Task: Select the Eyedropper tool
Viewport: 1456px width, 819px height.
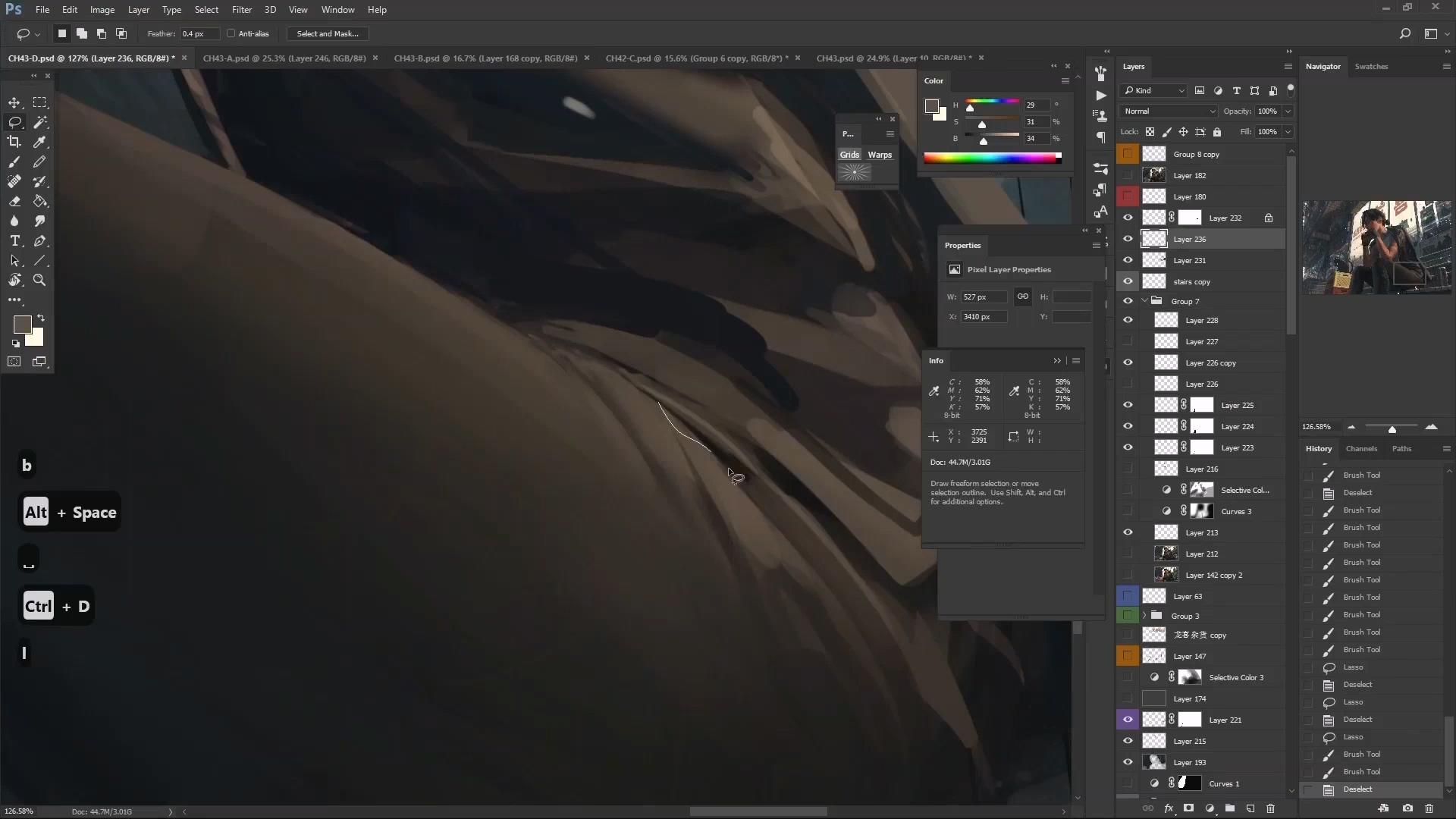Action: coord(39,142)
